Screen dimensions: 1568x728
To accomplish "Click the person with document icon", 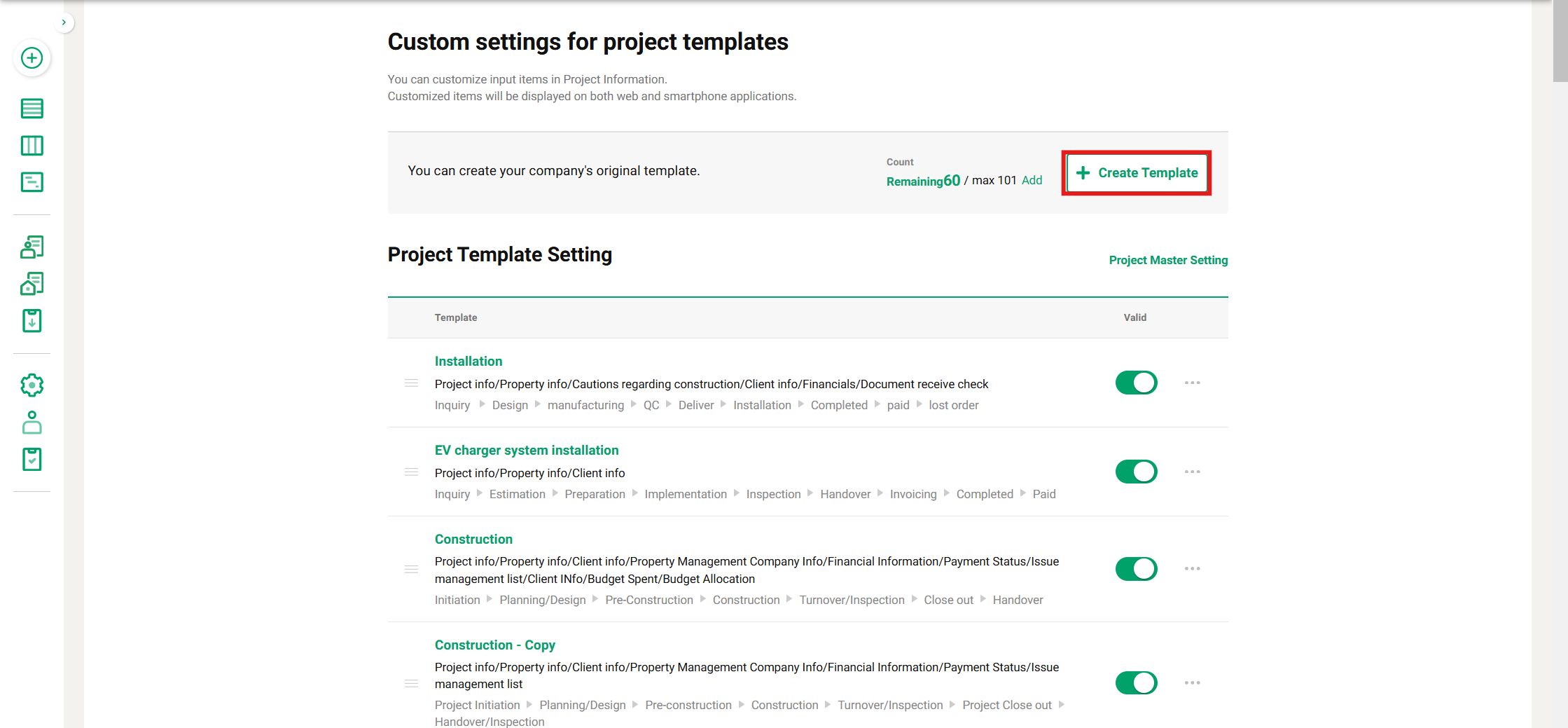I will (32, 247).
